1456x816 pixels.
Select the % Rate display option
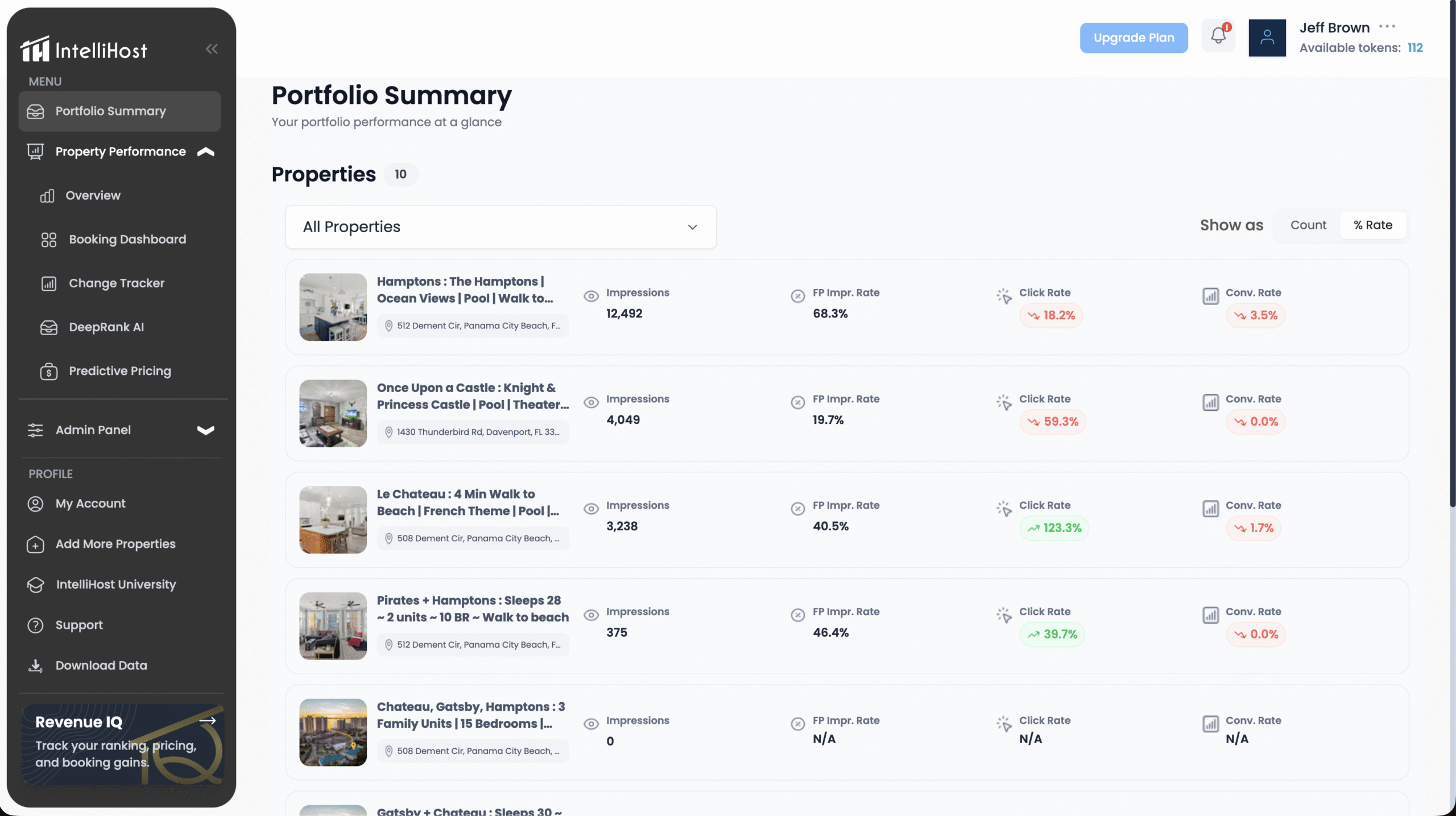[1372, 225]
